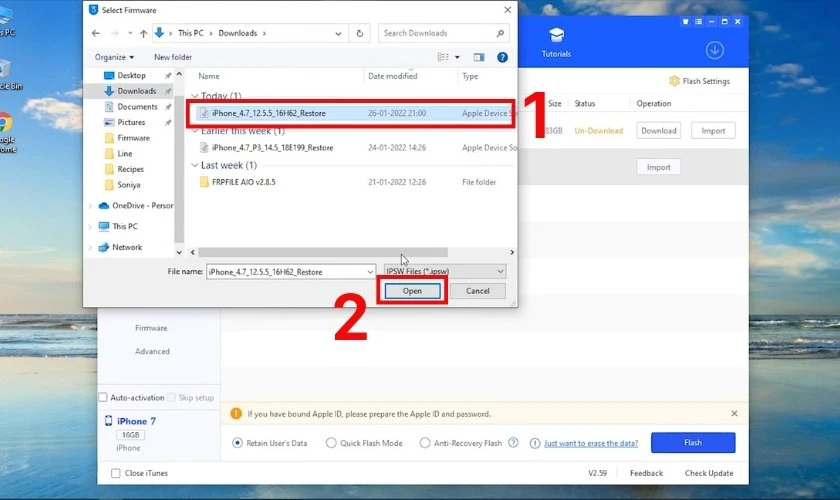Click the download manager arrow icon

tap(714, 50)
